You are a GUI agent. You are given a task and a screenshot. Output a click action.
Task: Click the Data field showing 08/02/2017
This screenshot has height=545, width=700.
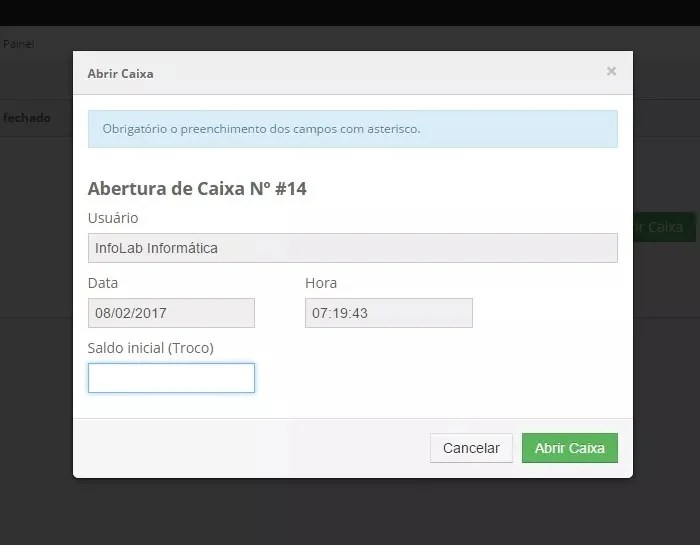pyautogui.click(x=171, y=313)
